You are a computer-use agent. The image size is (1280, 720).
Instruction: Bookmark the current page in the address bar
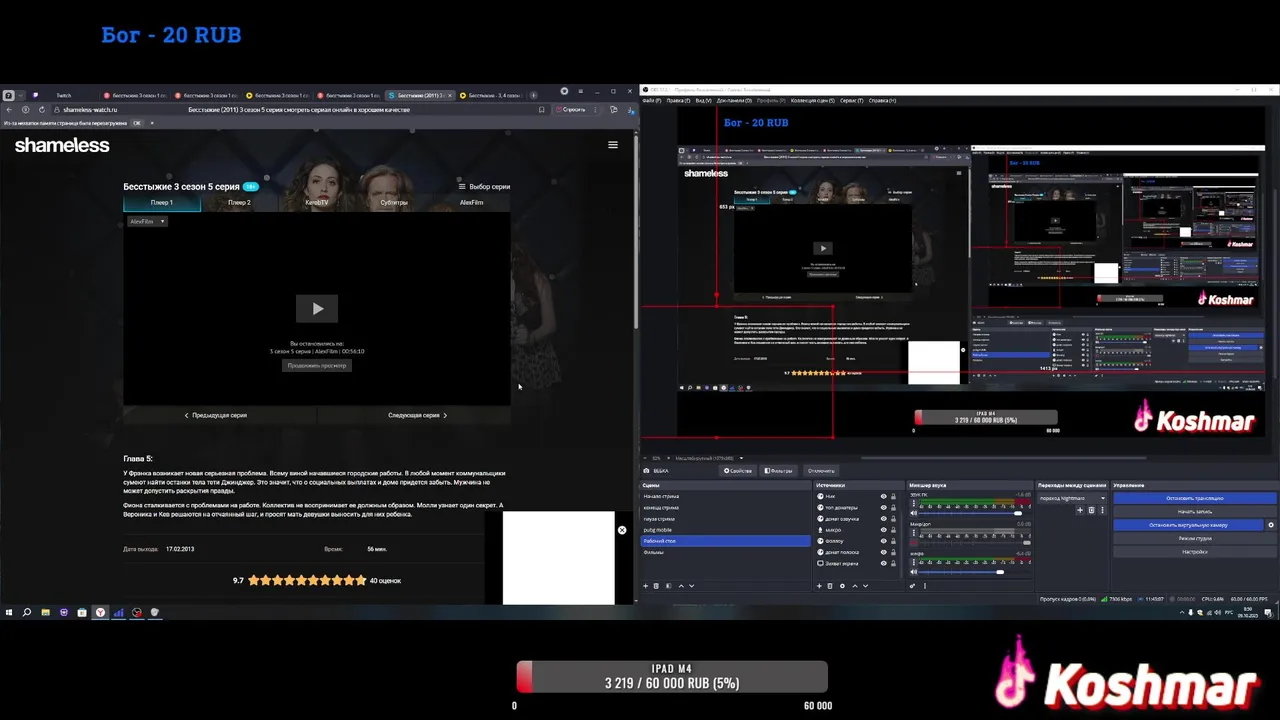point(541,109)
